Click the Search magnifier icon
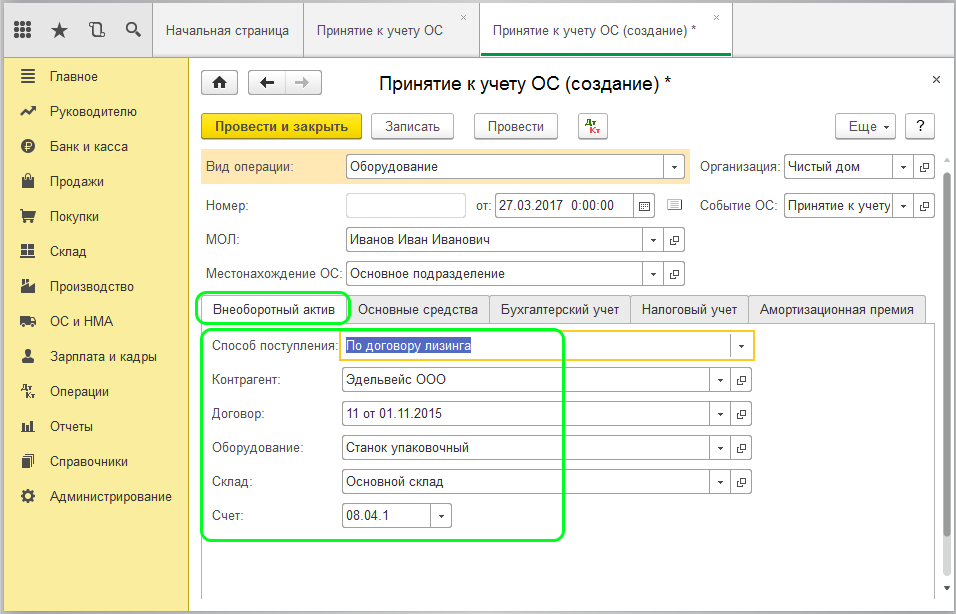Screen dimensions: 956x614 click(133, 30)
